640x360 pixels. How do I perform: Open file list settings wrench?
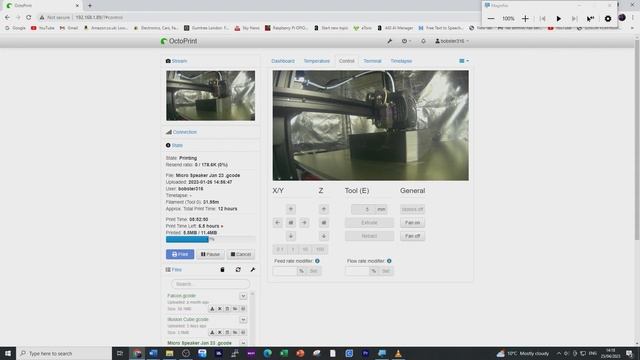point(253,270)
